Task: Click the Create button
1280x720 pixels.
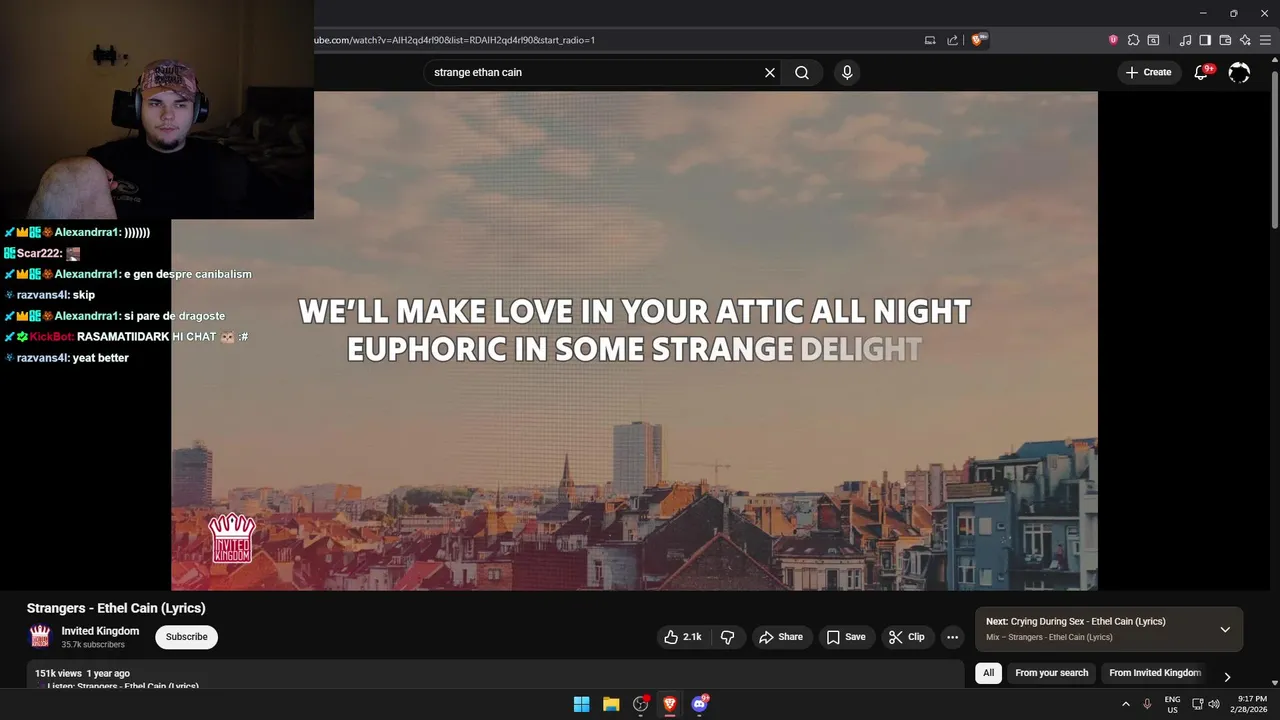Action: (x=1148, y=72)
